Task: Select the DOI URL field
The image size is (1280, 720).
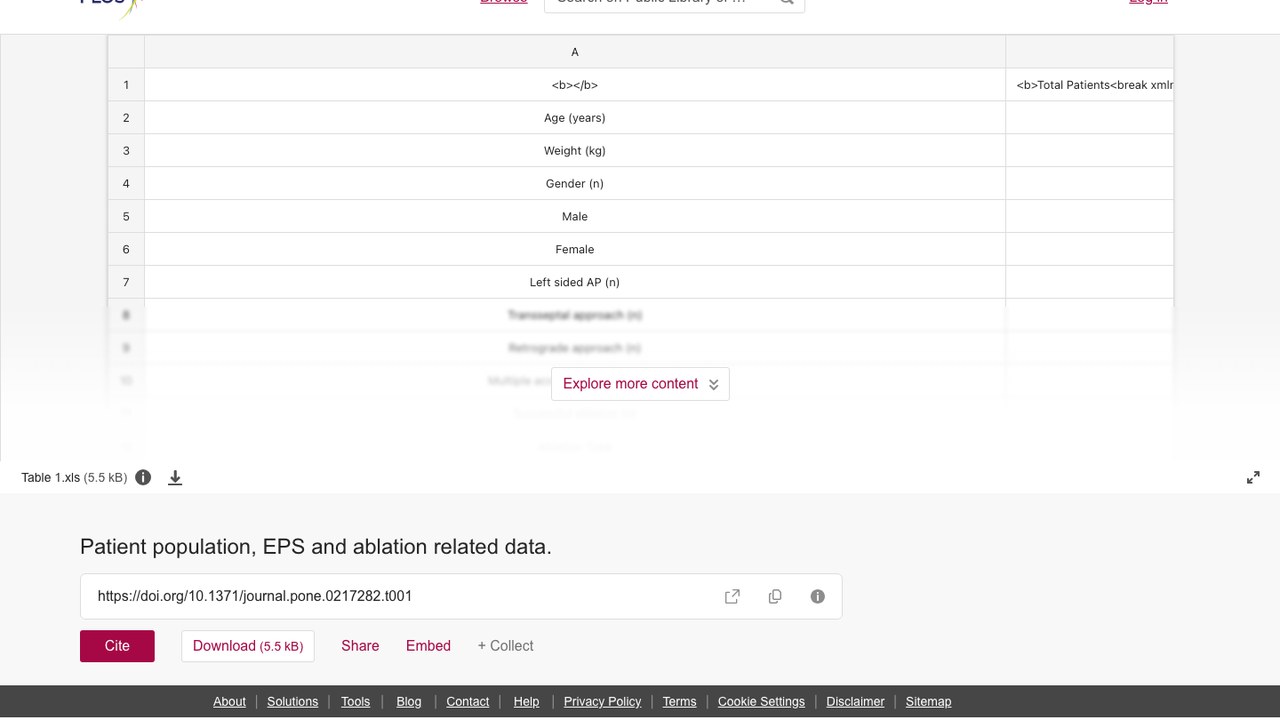Action: tap(461, 596)
